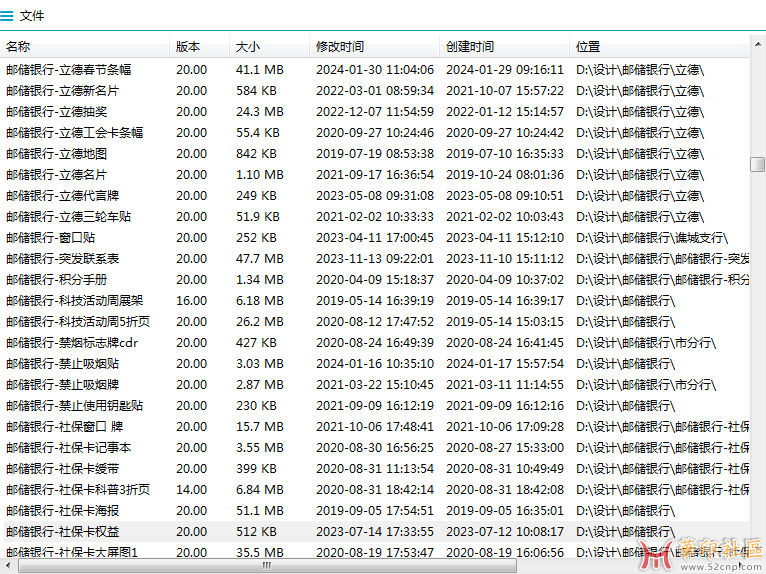This screenshot has width=766, height=574.
Task: Click modified time 2024-01-30 11:04:06
Action: click(x=375, y=70)
